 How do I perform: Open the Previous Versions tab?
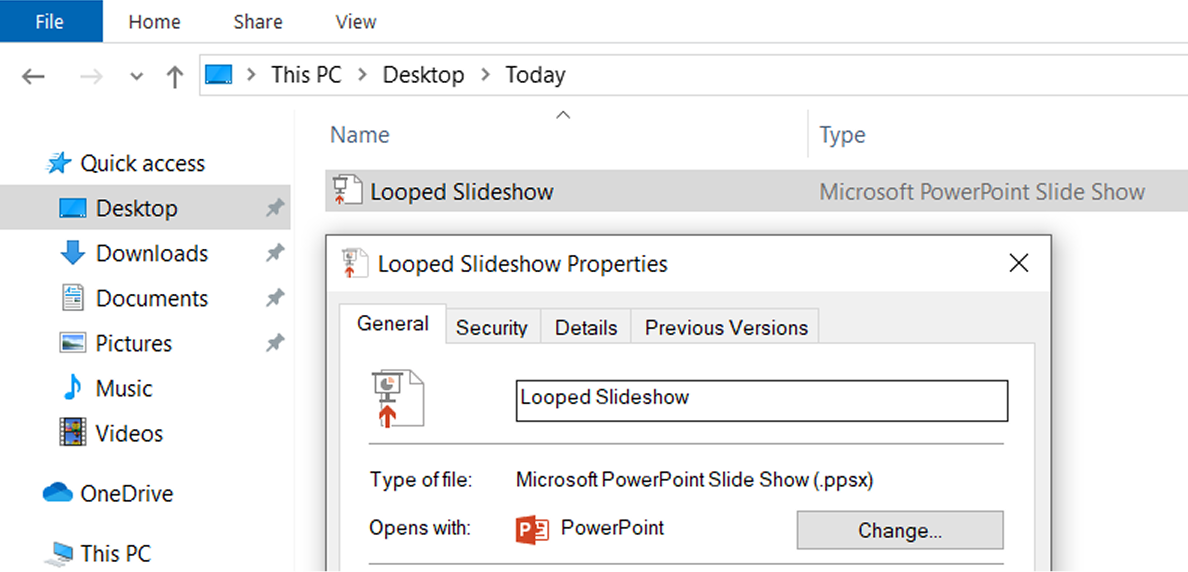(726, 327)
